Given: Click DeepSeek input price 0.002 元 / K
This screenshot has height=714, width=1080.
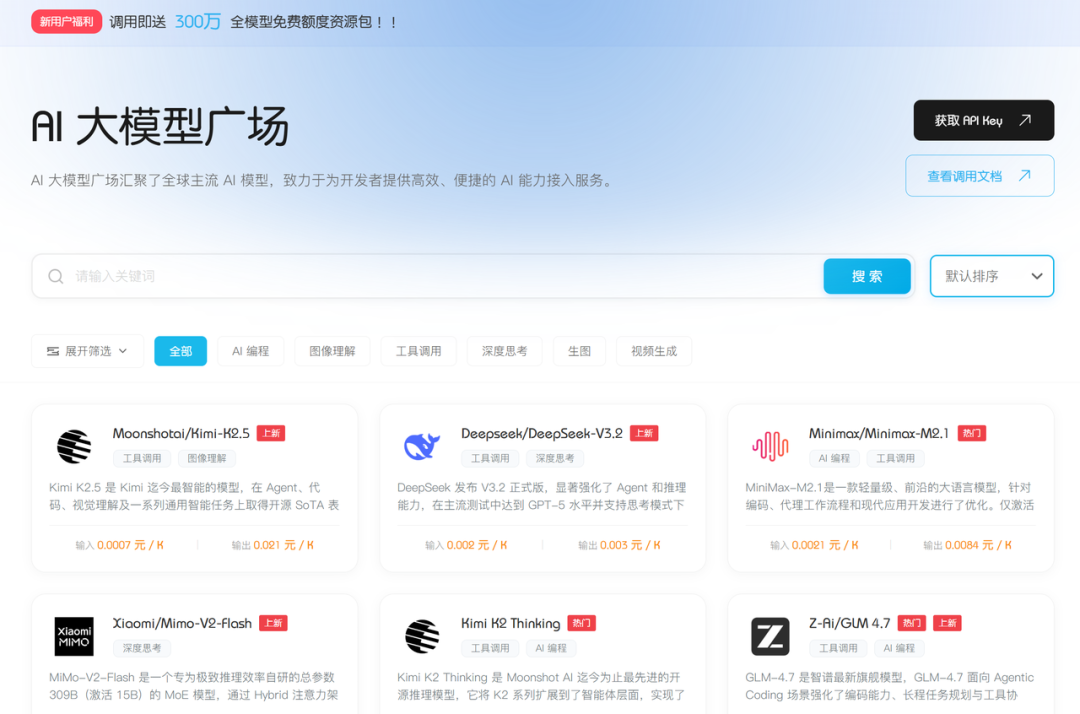Looking at the screenshot, I should click(x=477, y=545).
